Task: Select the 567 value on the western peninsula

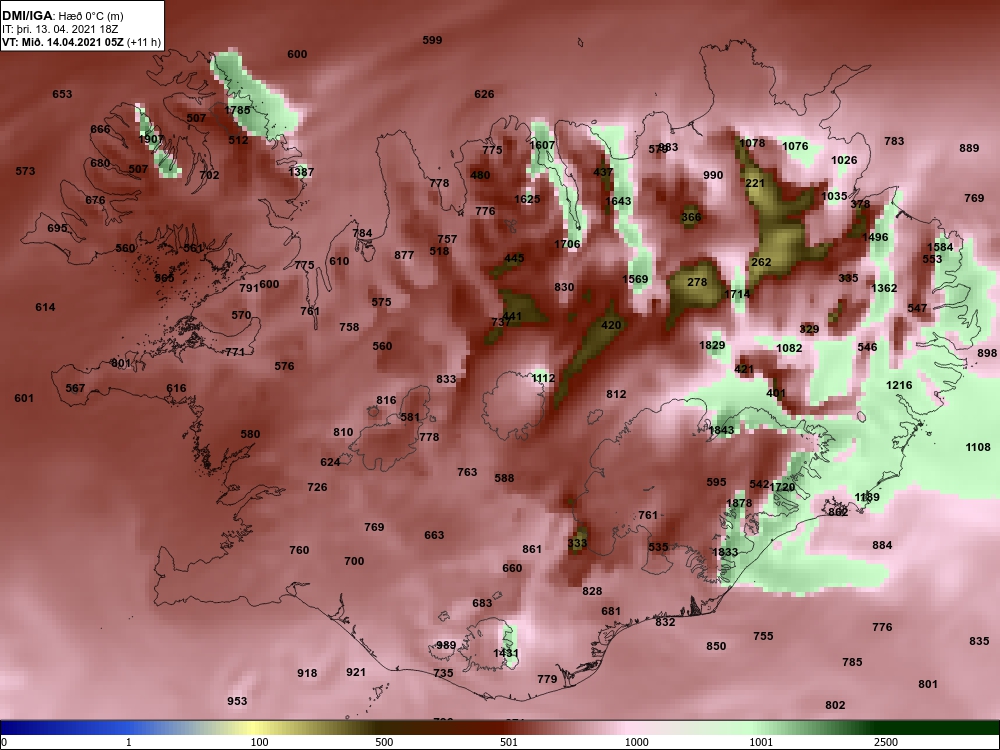Action: tap(75, 388)
